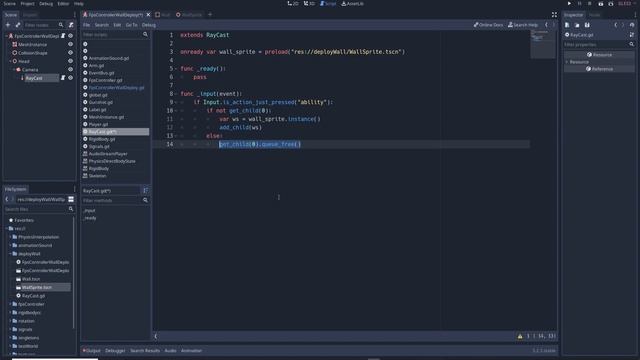
Task: Click the search icon in script filter
Action: 145,35
